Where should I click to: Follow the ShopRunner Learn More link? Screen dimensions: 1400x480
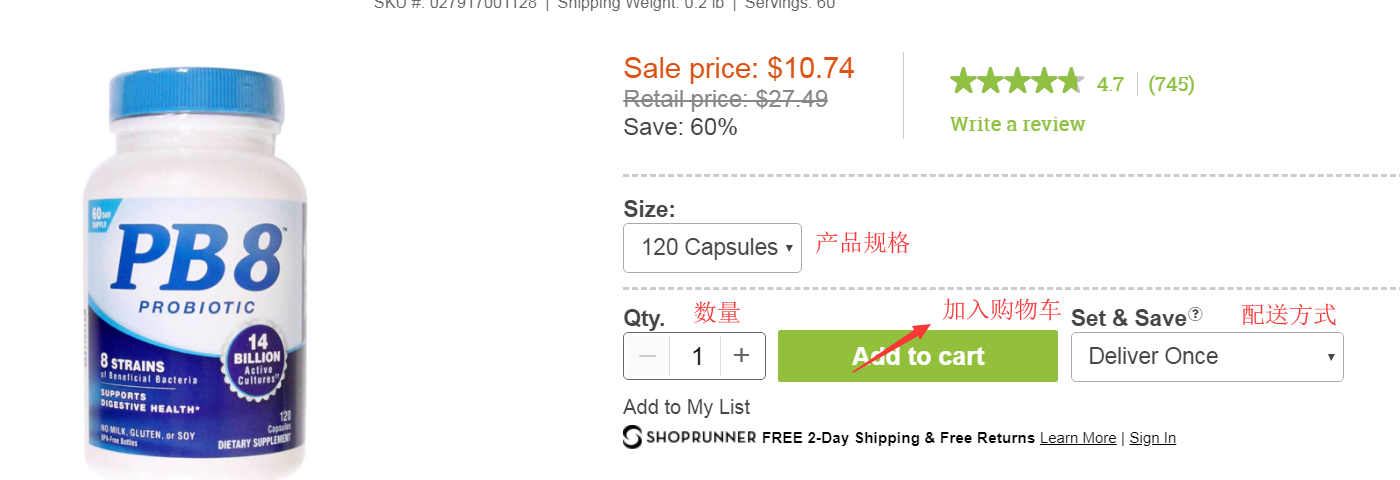[x=1077, y=438]
